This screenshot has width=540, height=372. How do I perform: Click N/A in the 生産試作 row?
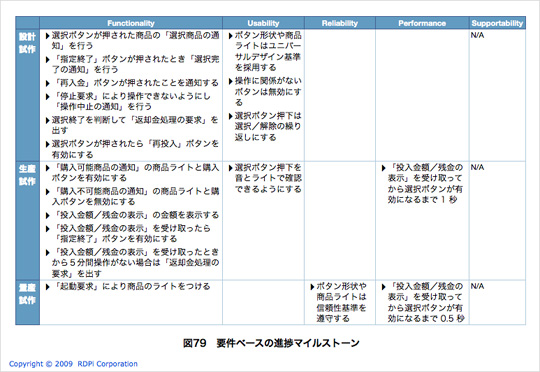coord(477,167)
